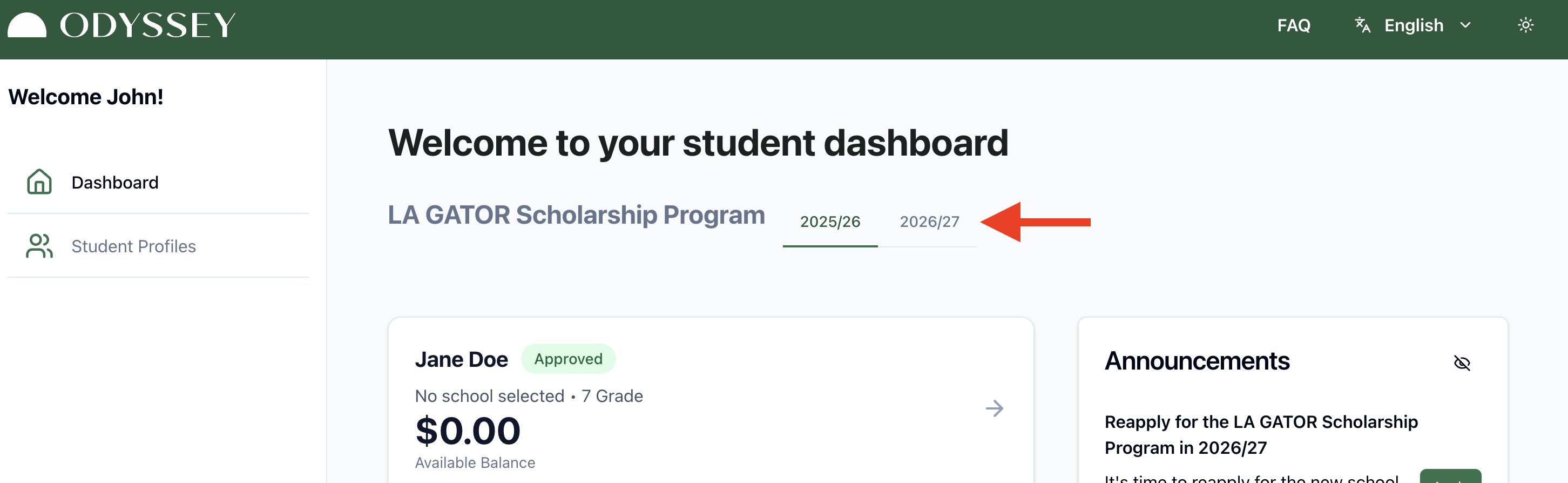Viewport: 1568px width, 483px height.
Task: Click the Odyssey dome logo icon
Action: click(27, 25)
